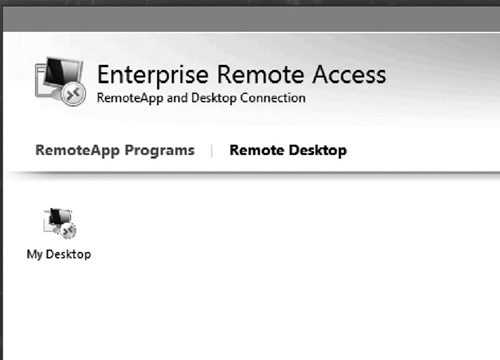Click the small arrows badge on My Desktop icon

click(69, 231)
